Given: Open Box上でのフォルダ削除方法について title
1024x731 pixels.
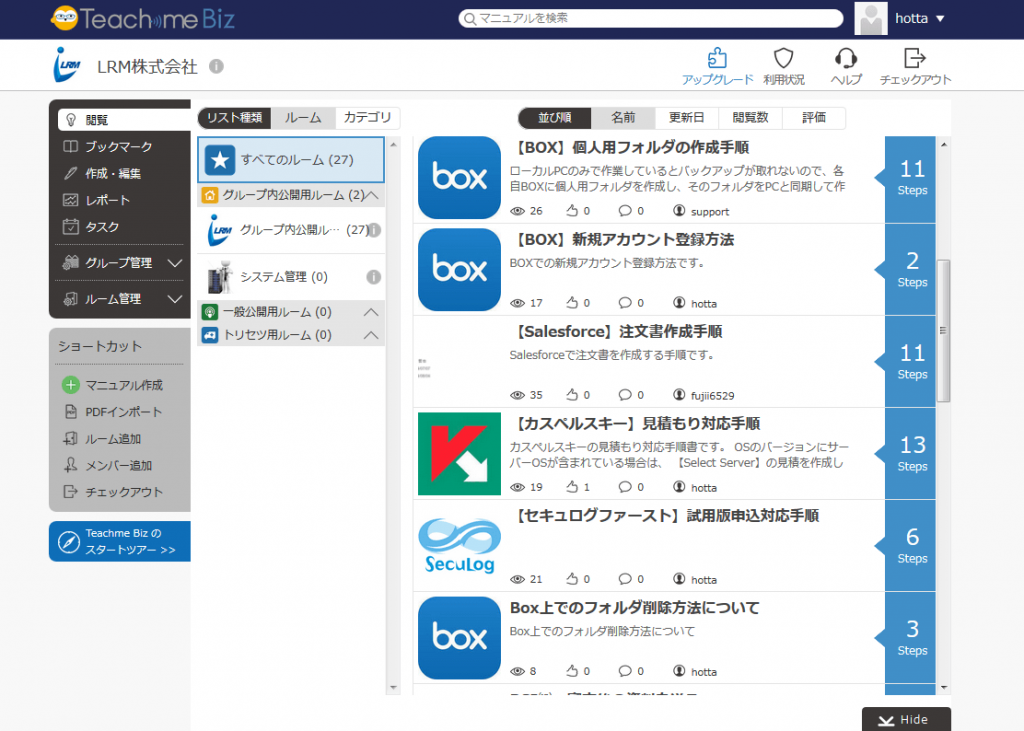Looking at the screenshot, I should click(x=634, y=608).
